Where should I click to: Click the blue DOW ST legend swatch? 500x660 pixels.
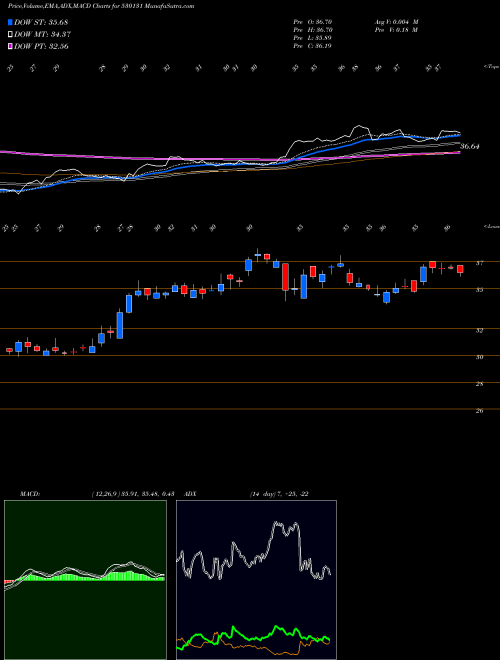(10, 22)
